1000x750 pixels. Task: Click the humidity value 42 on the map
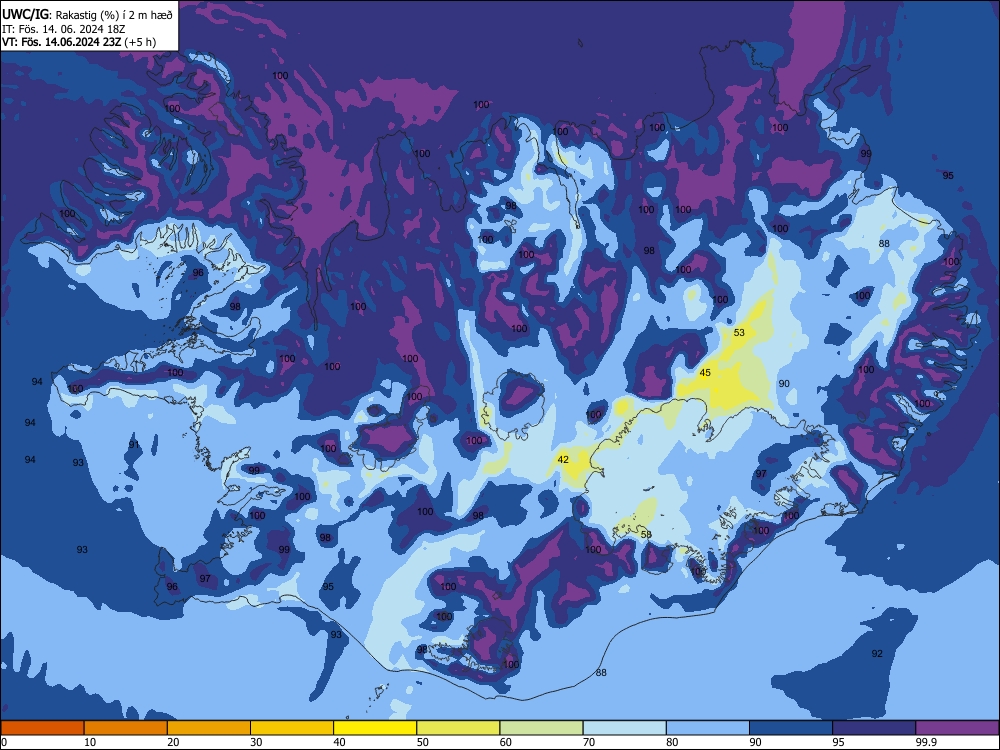tap(563, 459)
